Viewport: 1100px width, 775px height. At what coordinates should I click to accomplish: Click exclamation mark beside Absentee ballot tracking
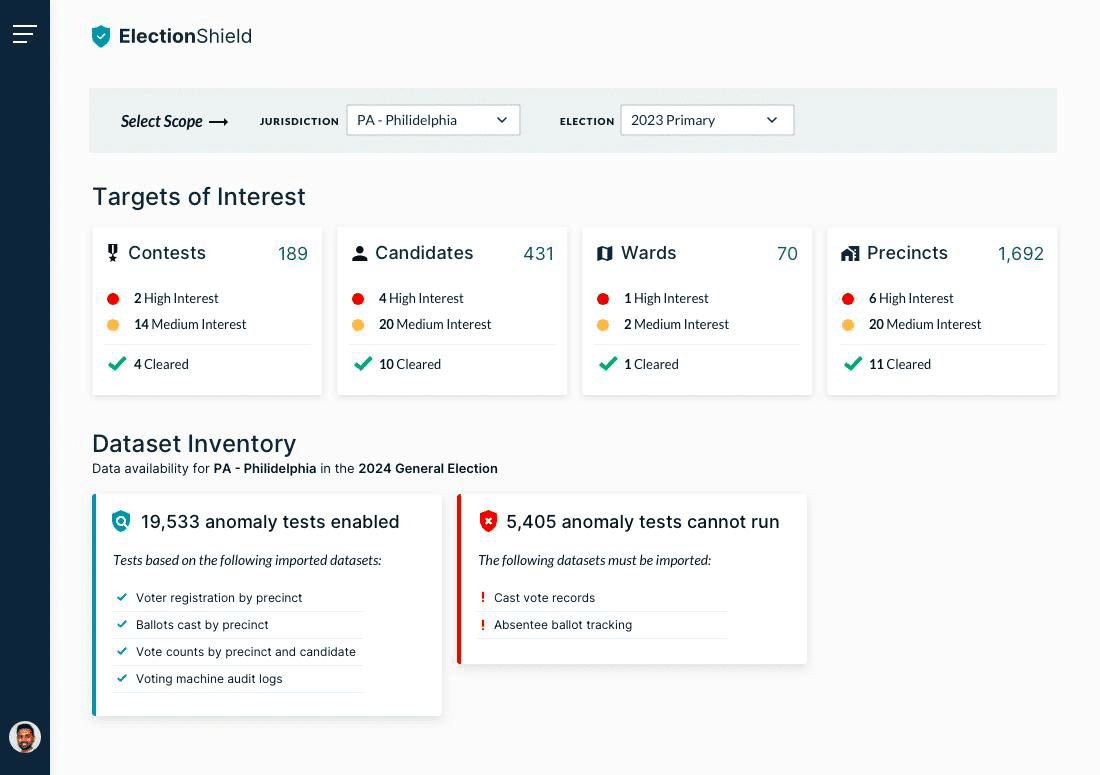(x=483, y=624)
